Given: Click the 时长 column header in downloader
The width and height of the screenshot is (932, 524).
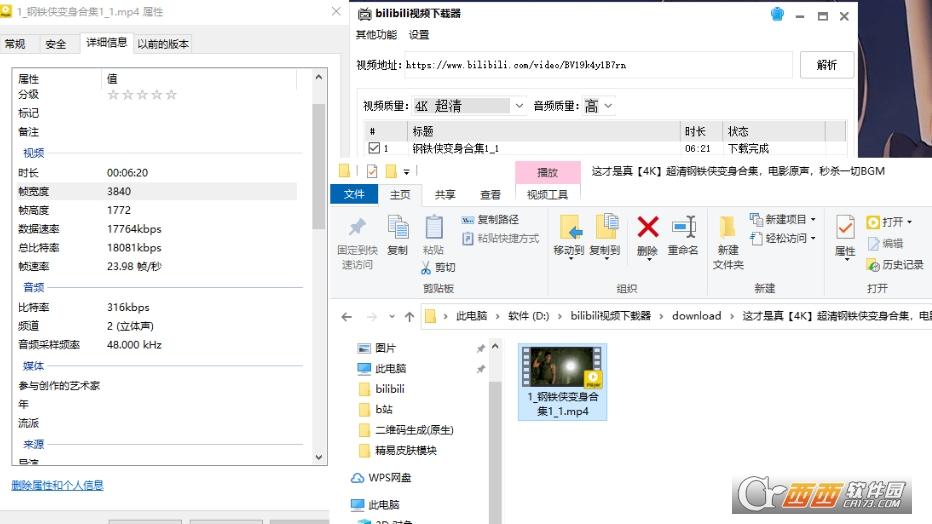Looking at the screenshot, I should [701, 131].
